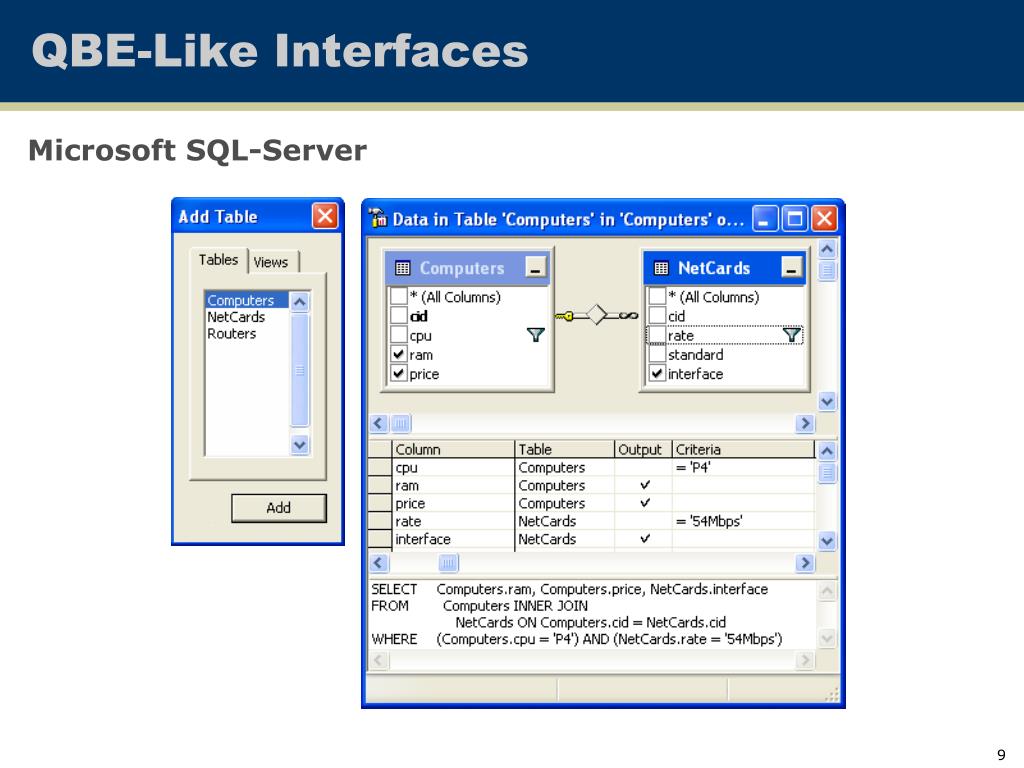Minimize the Computers table box
This screenshot has width=1024, height=768.
[536, 267]
